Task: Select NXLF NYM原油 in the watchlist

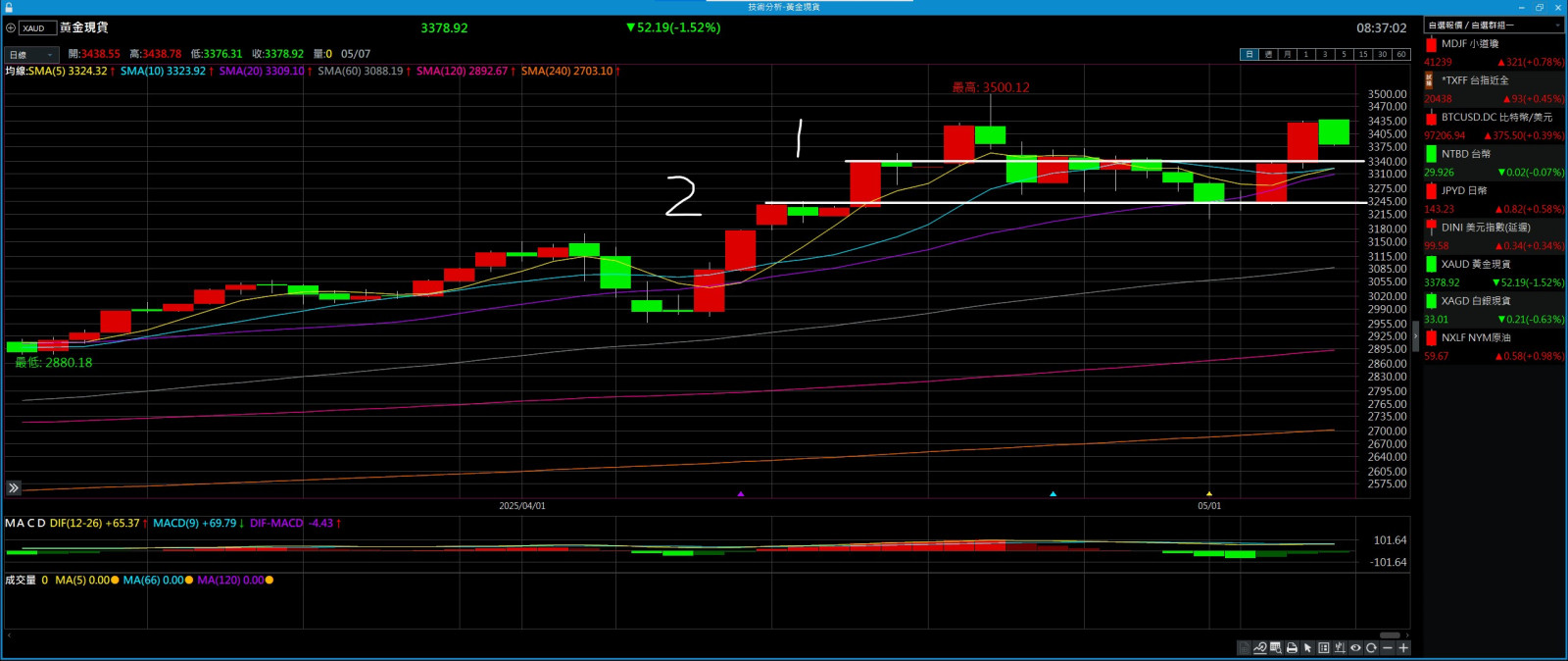Action: (x=1494, y=347)
